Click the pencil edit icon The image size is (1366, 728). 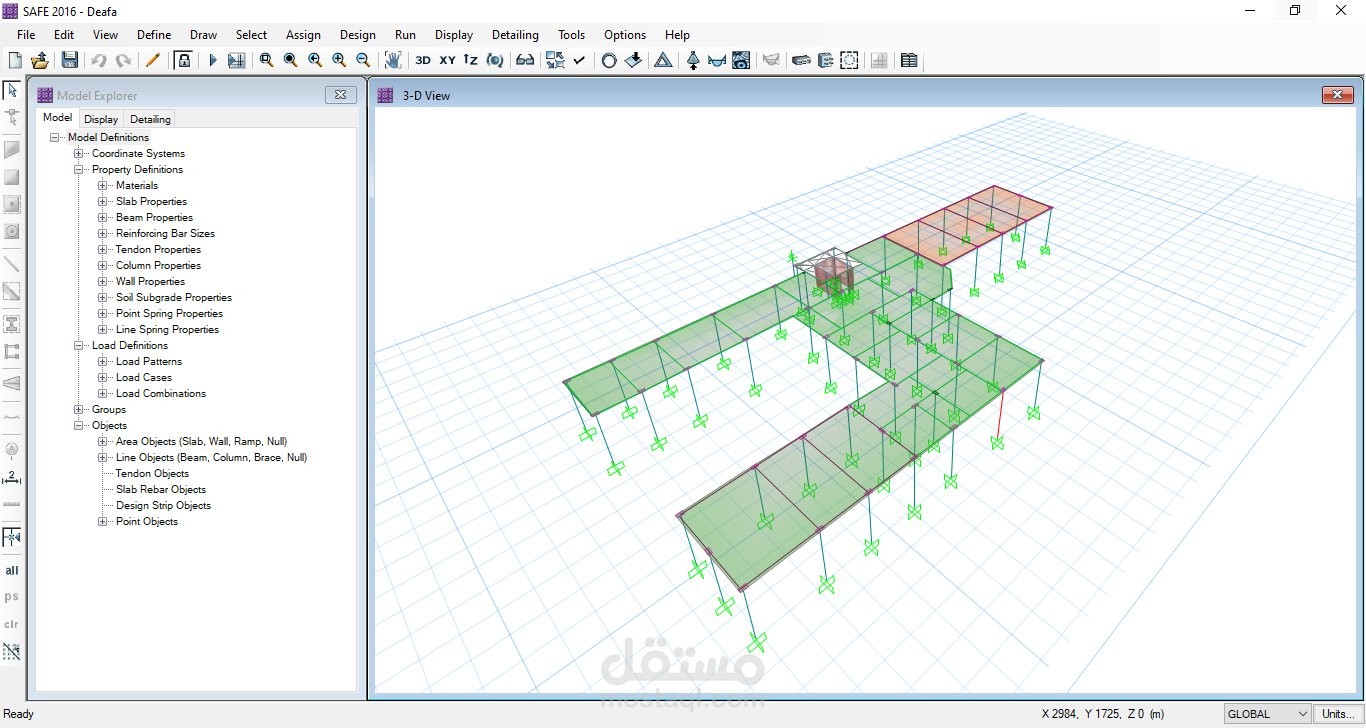[x=152, y=60]
